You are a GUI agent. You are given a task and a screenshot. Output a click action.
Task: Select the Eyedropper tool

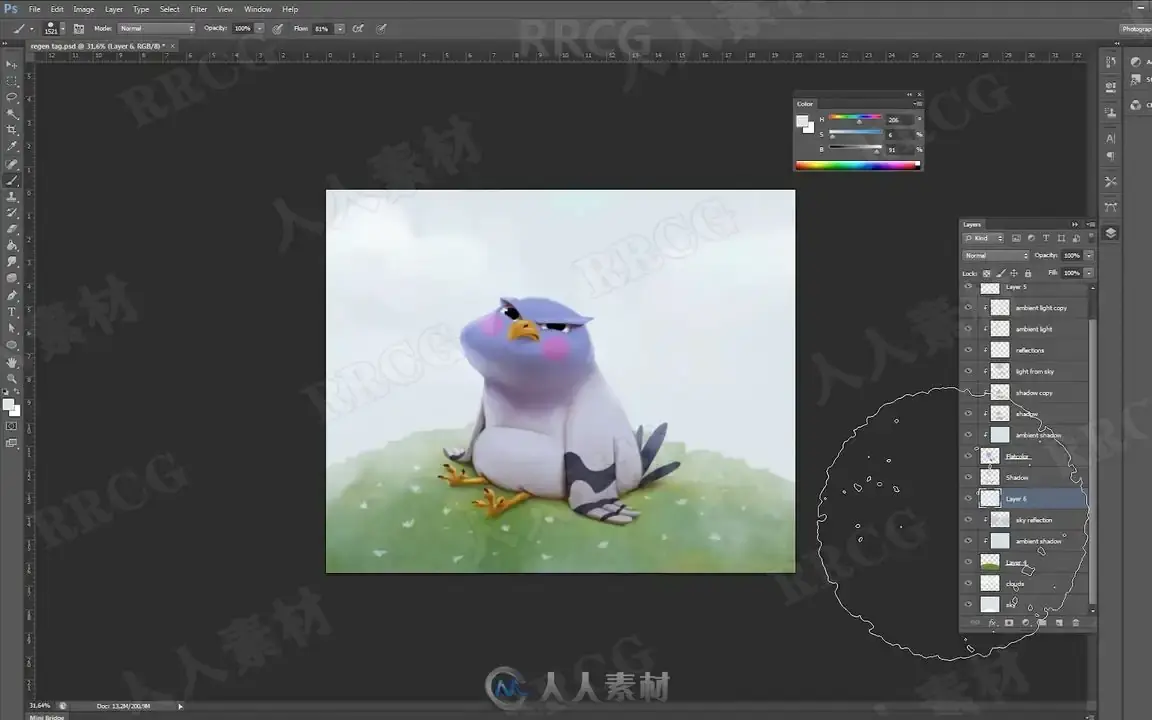[12, 146]
